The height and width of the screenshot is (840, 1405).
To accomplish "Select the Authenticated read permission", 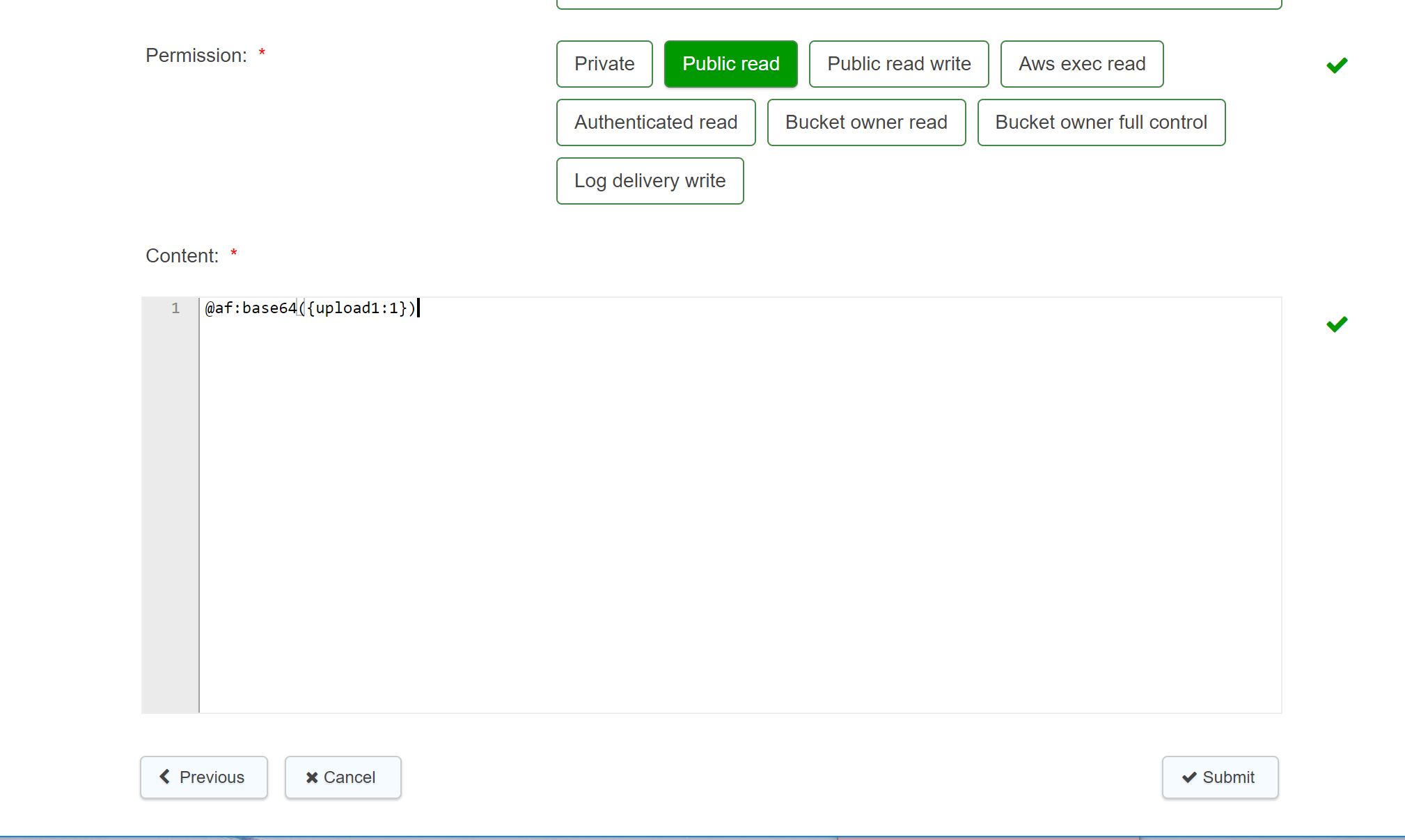I will coord(655,122).
